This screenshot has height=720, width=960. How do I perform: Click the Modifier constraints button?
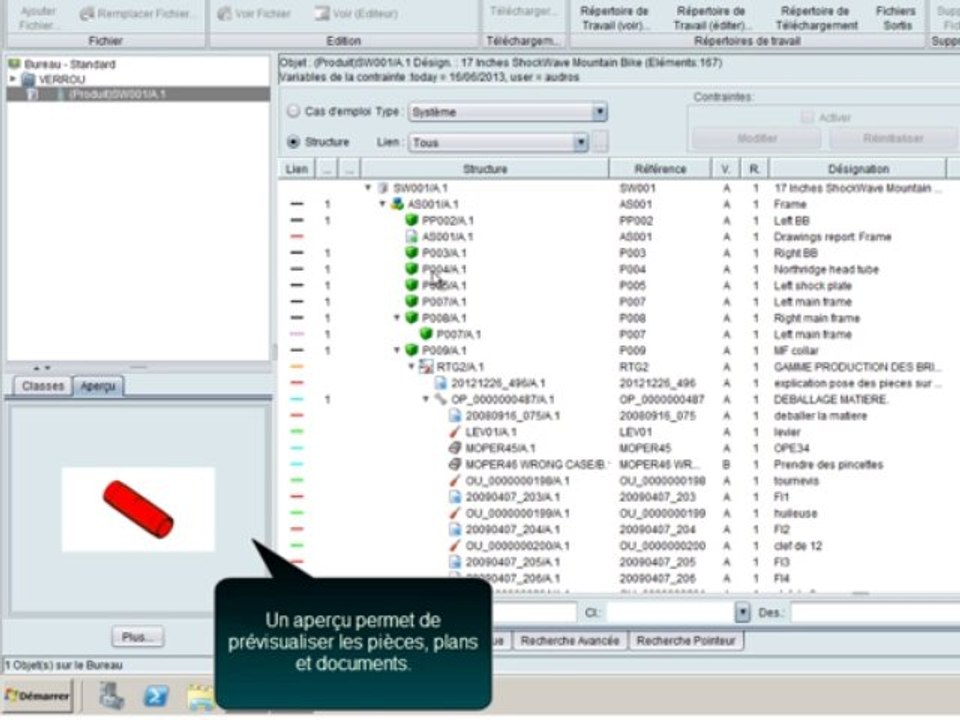tap(757, 138)
